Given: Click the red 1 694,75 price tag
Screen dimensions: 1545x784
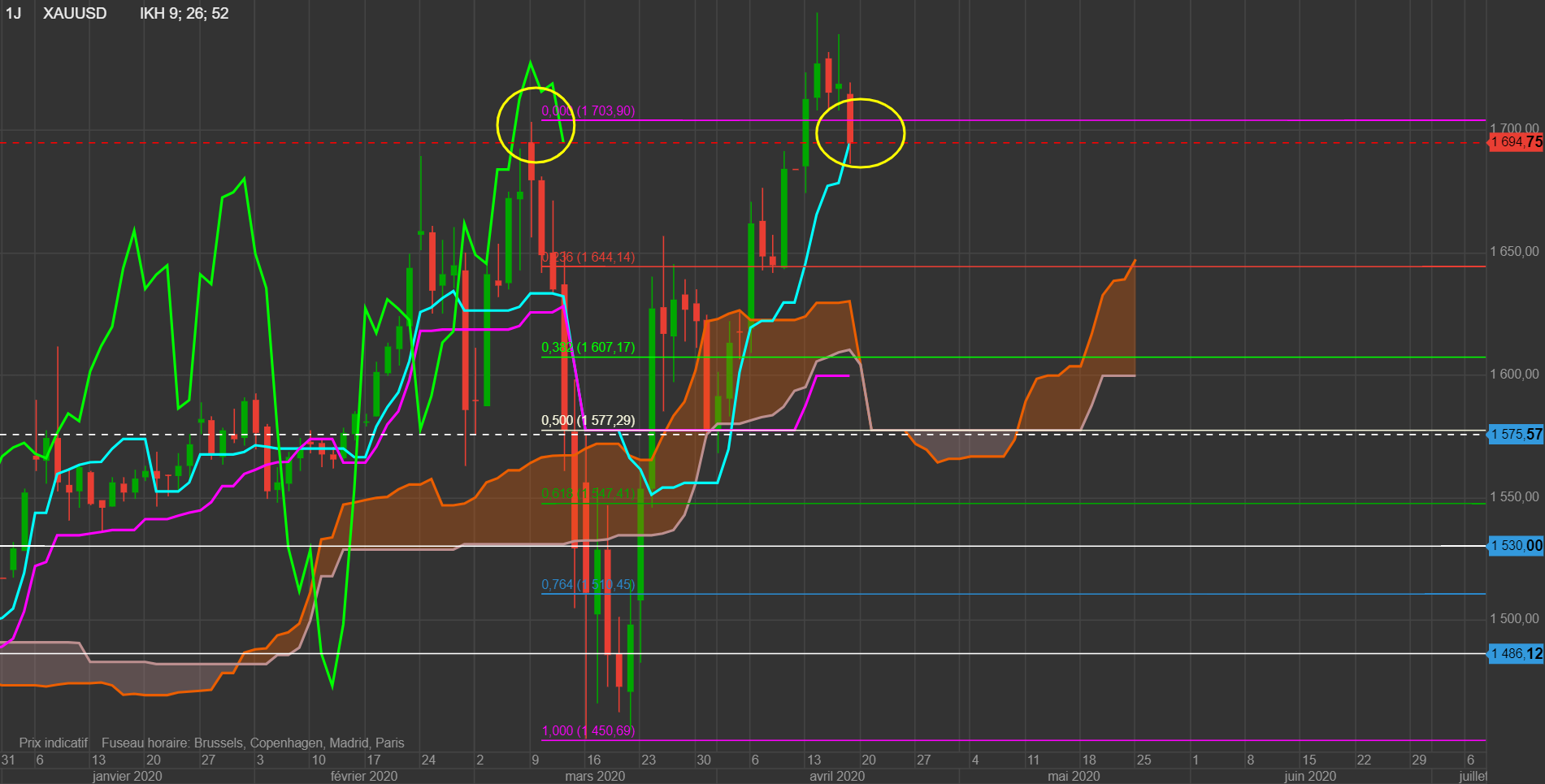Looking at the screenshot, I should click(x=1516, y=142).
